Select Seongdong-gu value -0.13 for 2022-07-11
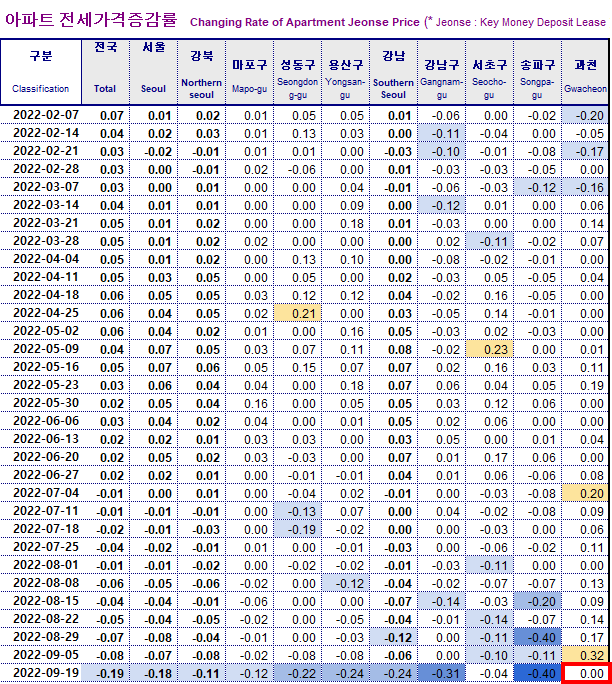This screenshot has width=612, height=684. [297, 511]
